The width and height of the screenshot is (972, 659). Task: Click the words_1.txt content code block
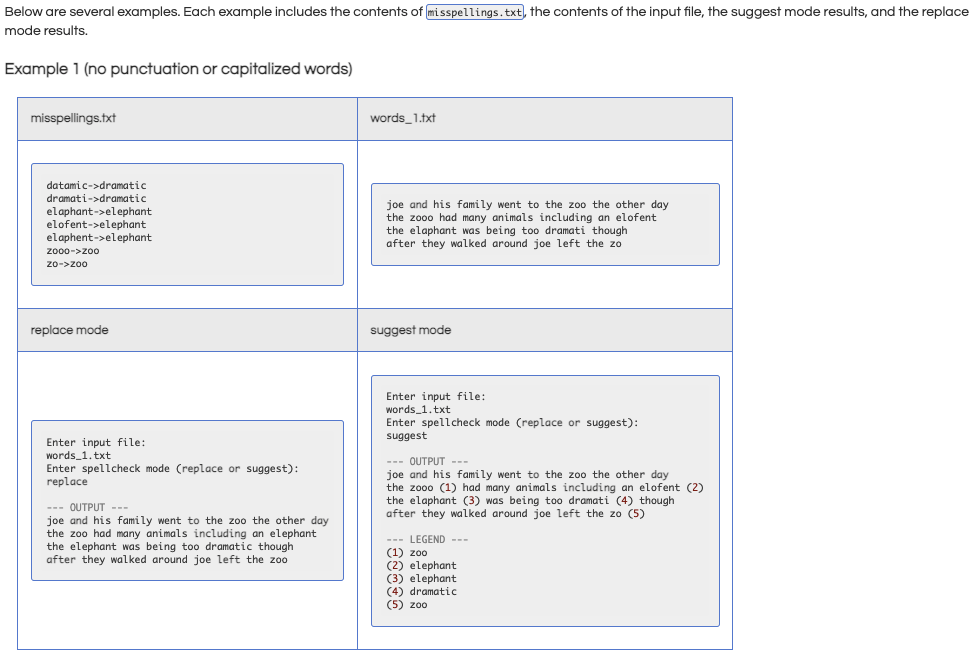click(546, 224)
